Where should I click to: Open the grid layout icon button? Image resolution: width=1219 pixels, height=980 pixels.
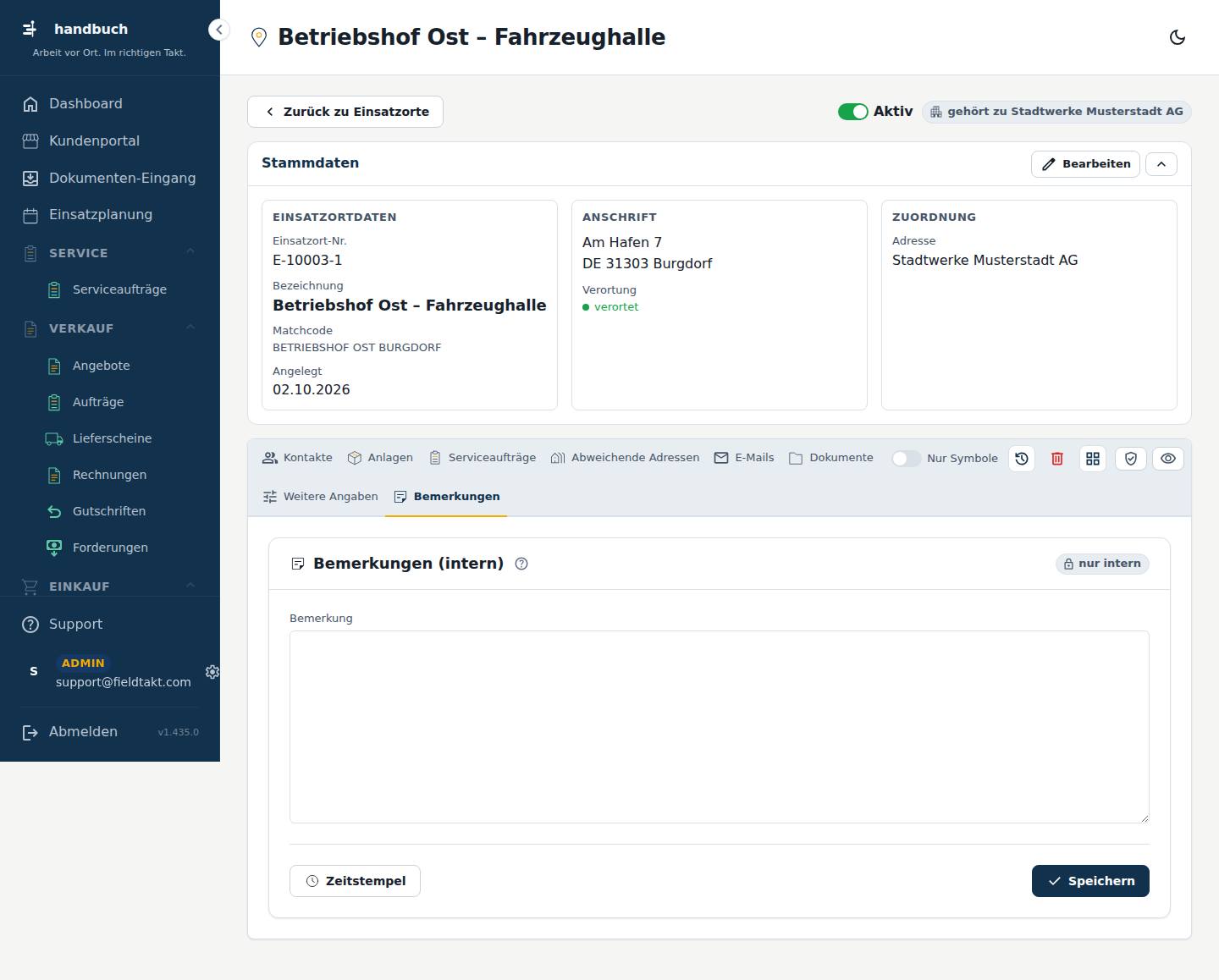point(1093,459)
